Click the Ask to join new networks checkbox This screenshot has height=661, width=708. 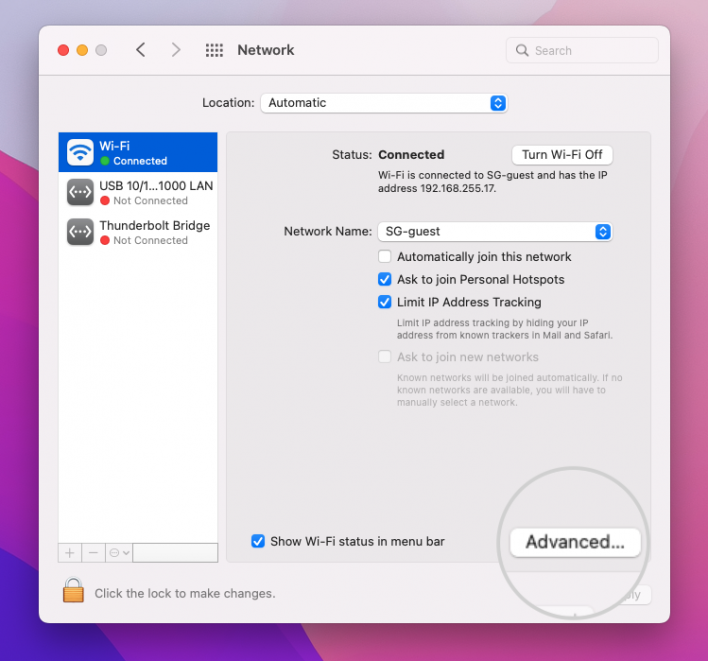384,357
